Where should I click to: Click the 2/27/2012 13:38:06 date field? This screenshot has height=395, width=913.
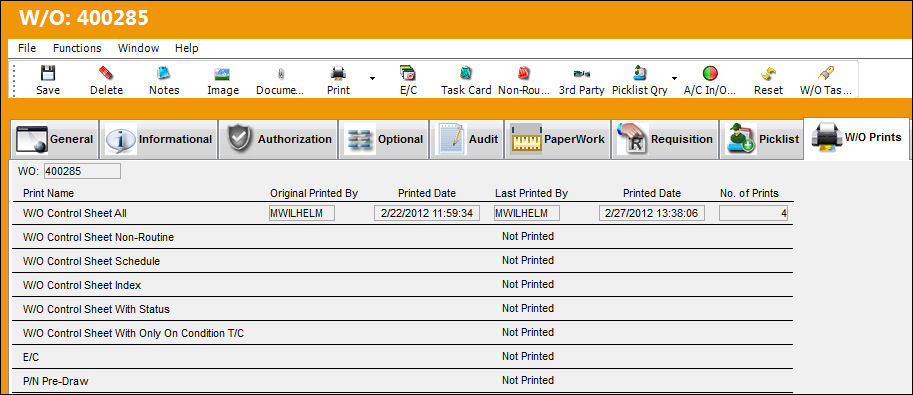click(652, 213)
